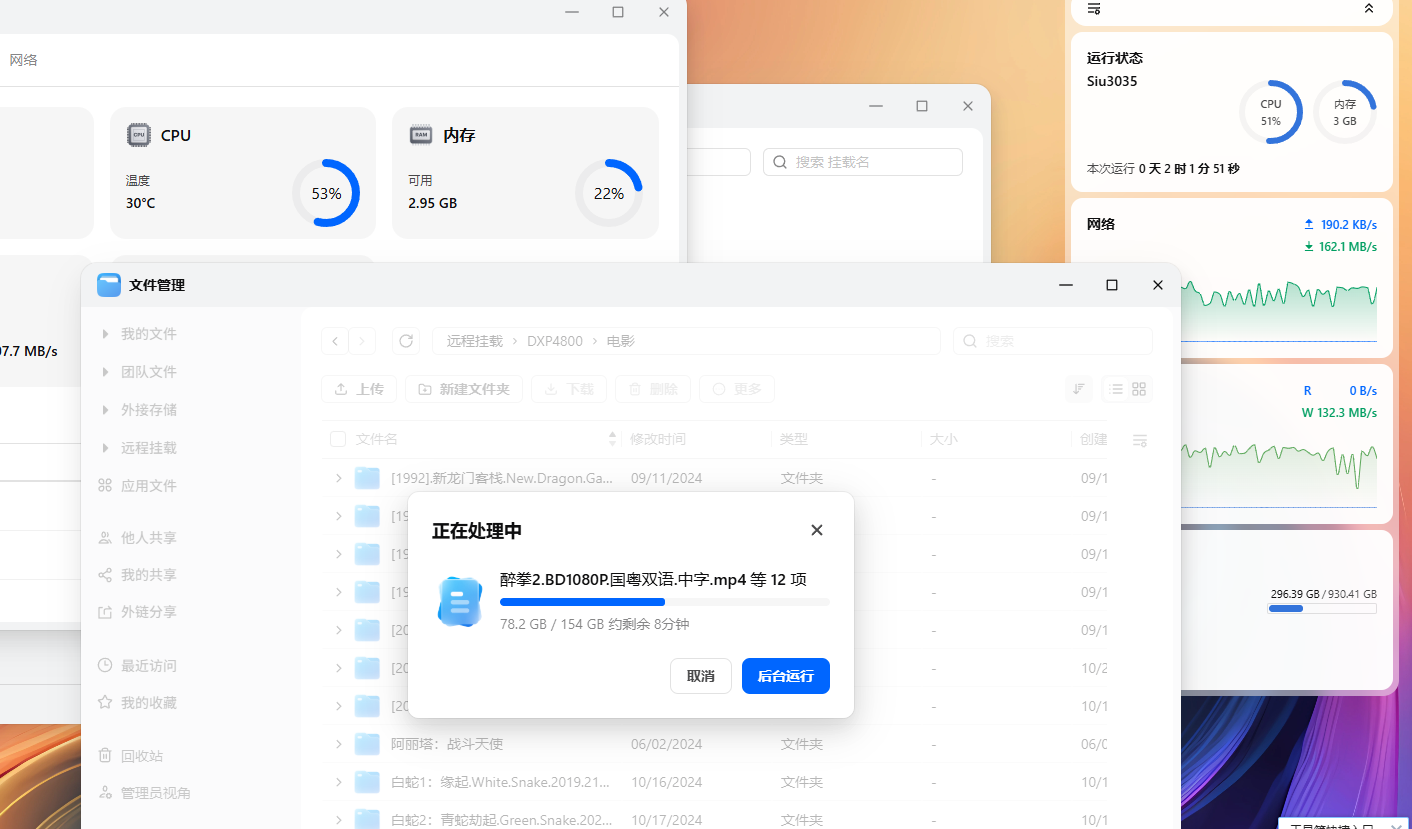This screenshot has width=1412, height=829.
Task: Click the 大小 column header
Action: tap(944, 439)
